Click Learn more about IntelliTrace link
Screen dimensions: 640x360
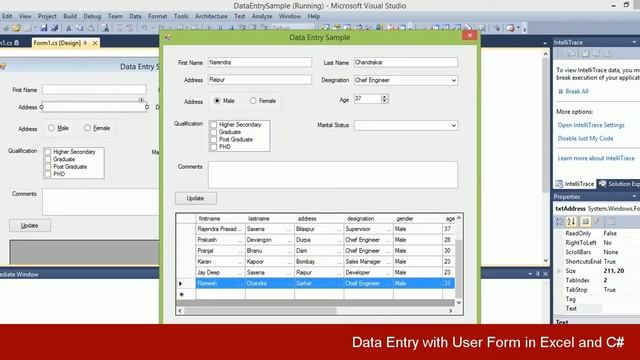pos(596,158)
